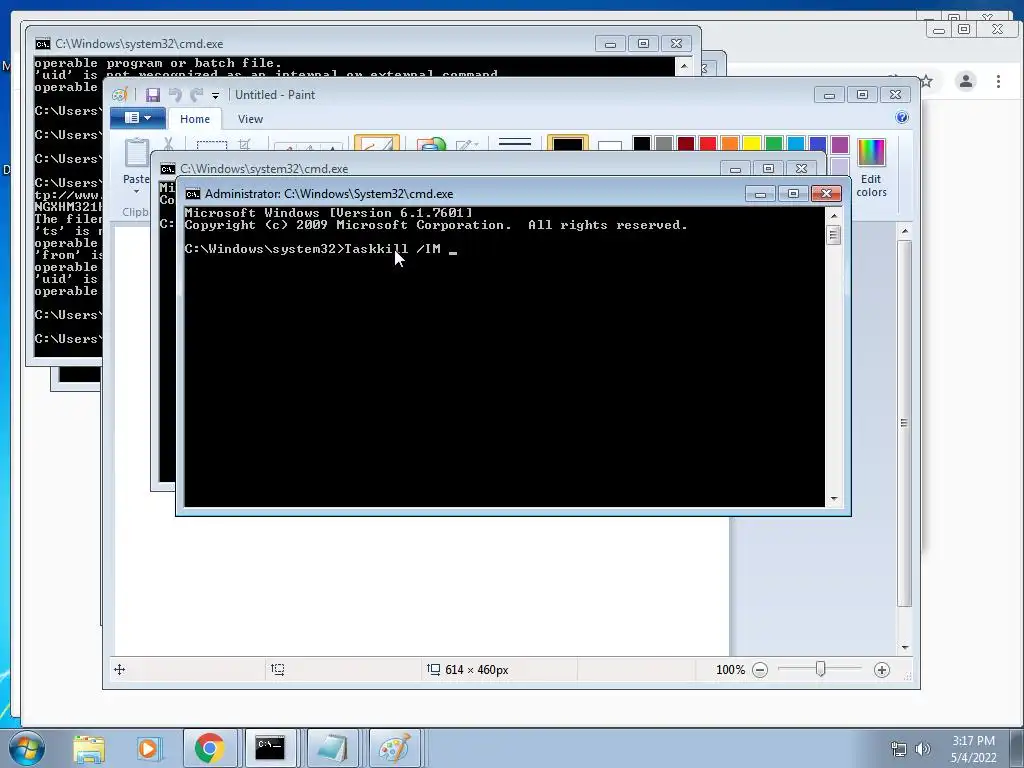This screenshot has width=1024, height=768.
Task: Click the Paint Help question mark icon
Action: 902,118
